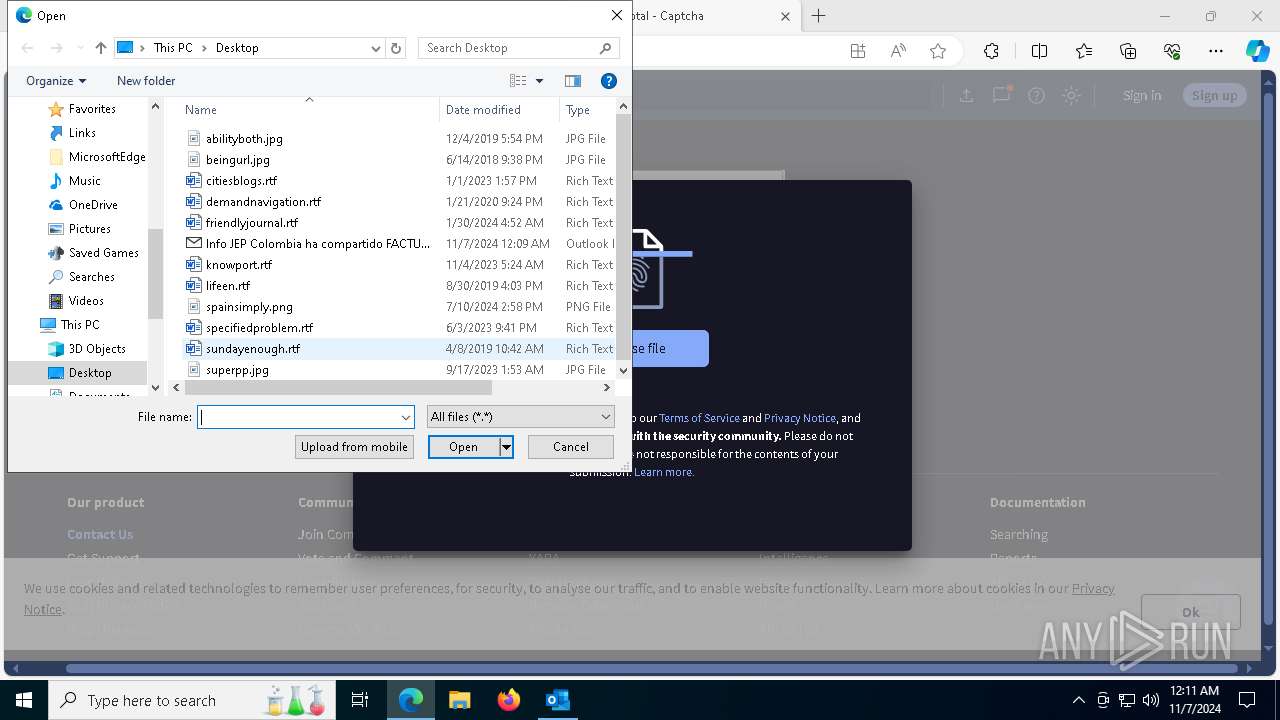Expand the view options dropdown arrow
Viewport: 1280px width, 720px height.
tap(540, 81)
